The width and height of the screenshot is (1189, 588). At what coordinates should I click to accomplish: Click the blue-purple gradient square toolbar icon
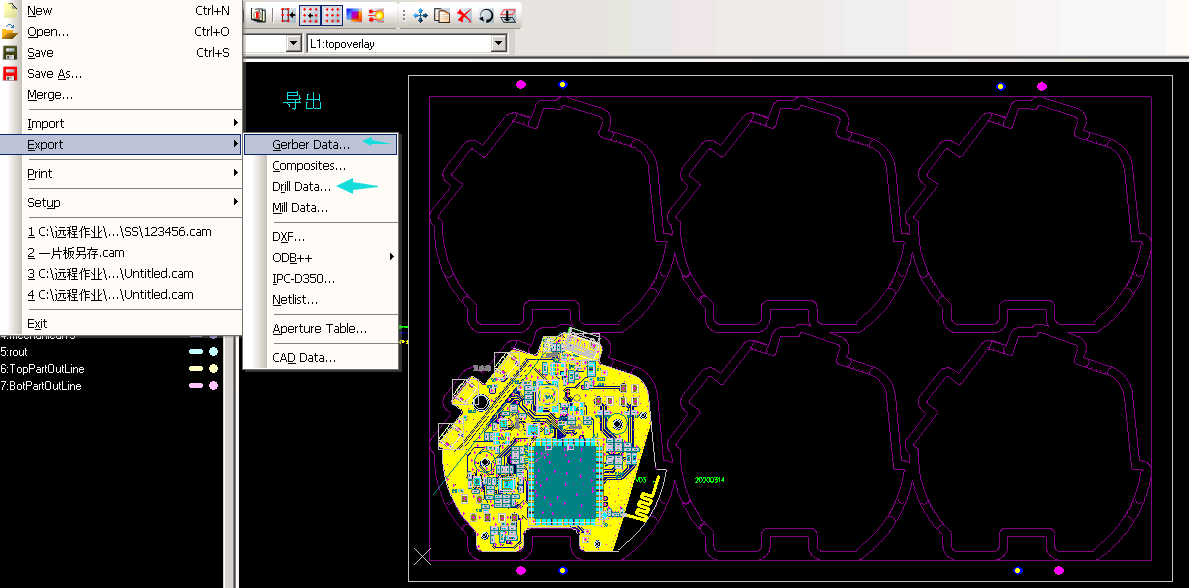355,16
